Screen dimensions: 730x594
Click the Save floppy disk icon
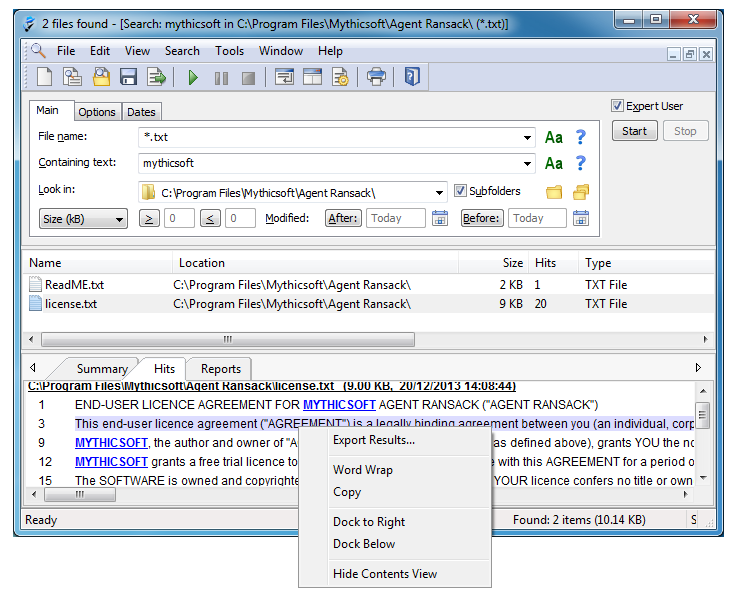click(x=128, y=77)
